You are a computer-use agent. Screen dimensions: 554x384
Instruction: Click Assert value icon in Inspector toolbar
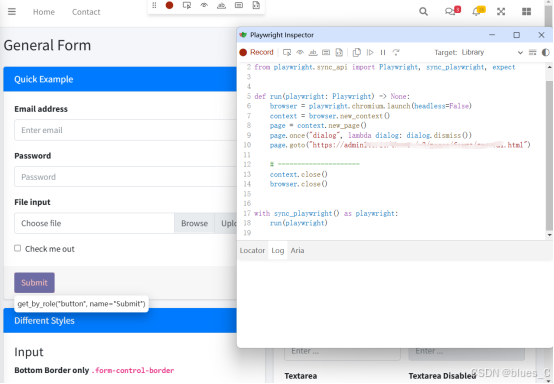click(326, 52)
